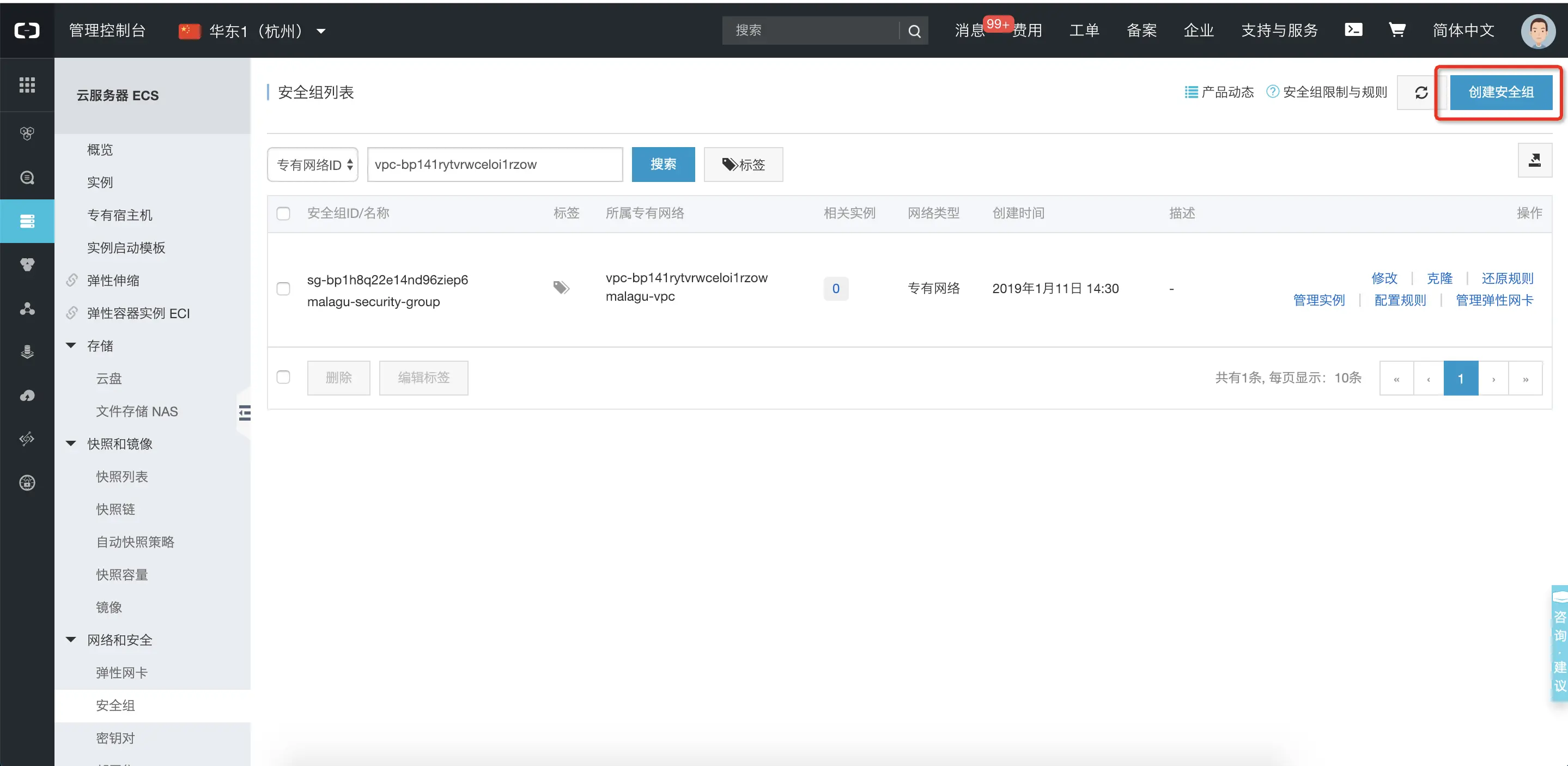Open the Cloud Shell terminal icon
The image size is (1568, 766).
pyautogui.click(x=1353, y=30)
